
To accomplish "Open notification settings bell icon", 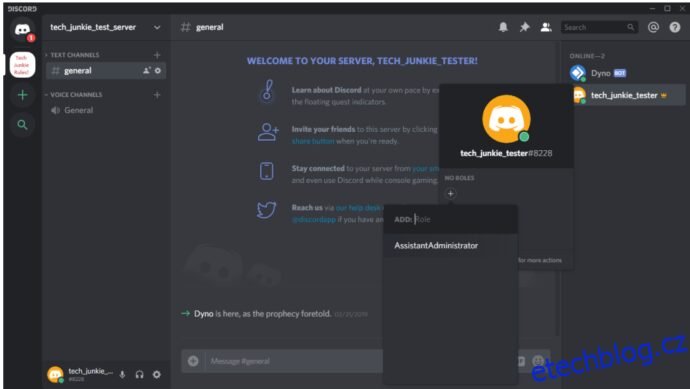I will click(x=503, y=27).
